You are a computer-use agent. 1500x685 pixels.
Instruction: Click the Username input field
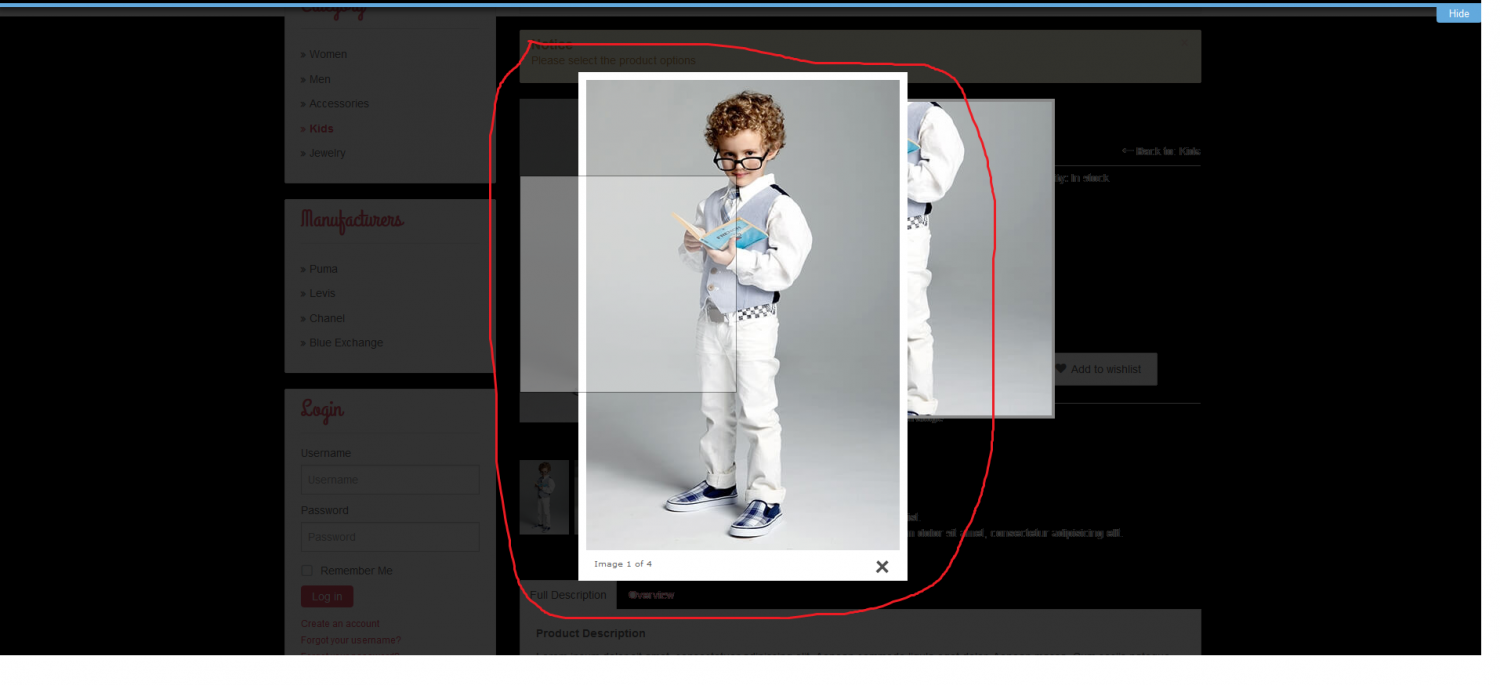pyautogui.click(x=389, y=480)
